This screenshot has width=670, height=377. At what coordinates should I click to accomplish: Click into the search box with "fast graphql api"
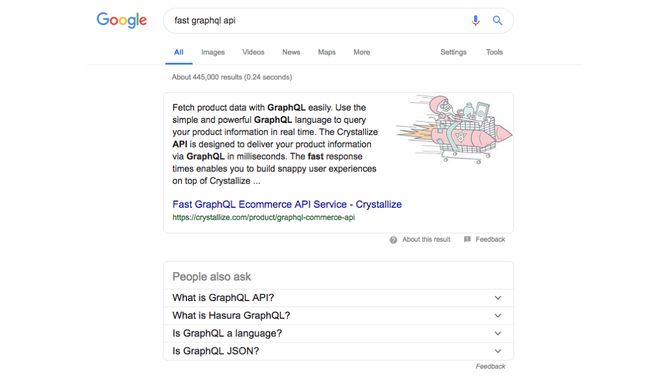tap(318, 21)
